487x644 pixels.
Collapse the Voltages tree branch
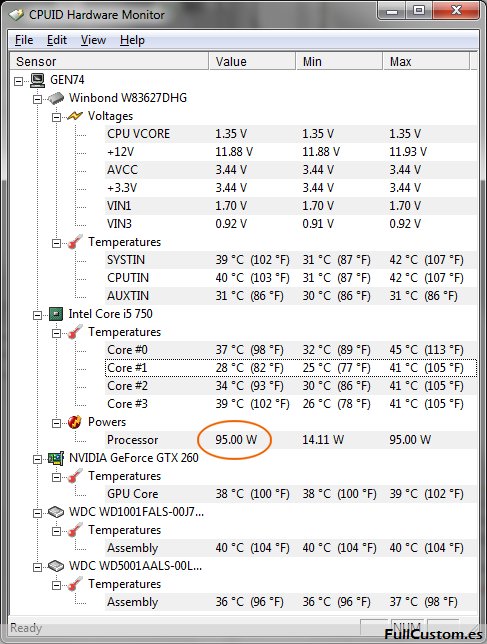56,117
